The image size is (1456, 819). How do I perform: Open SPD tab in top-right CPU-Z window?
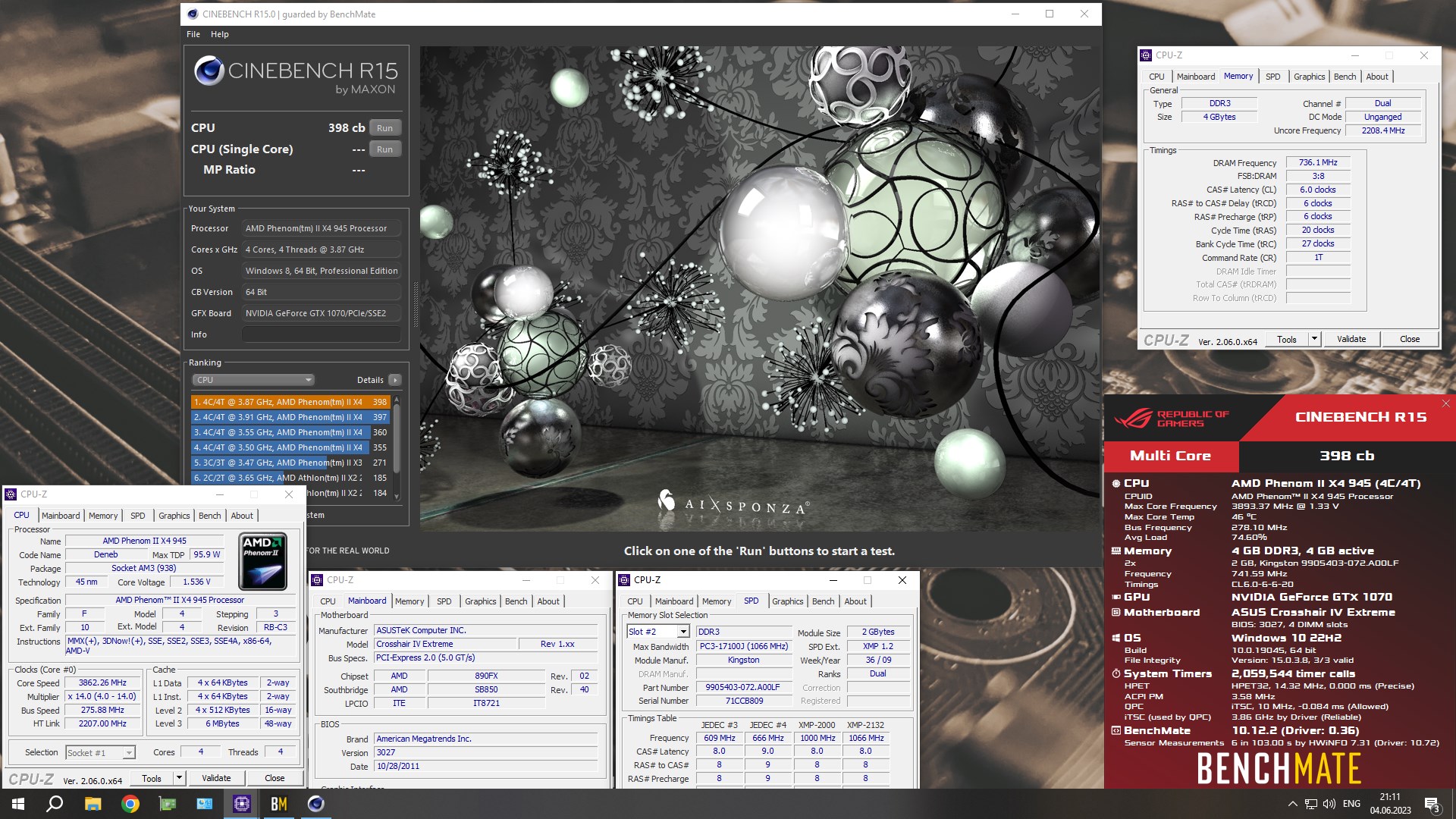[x=1273, y=77]
